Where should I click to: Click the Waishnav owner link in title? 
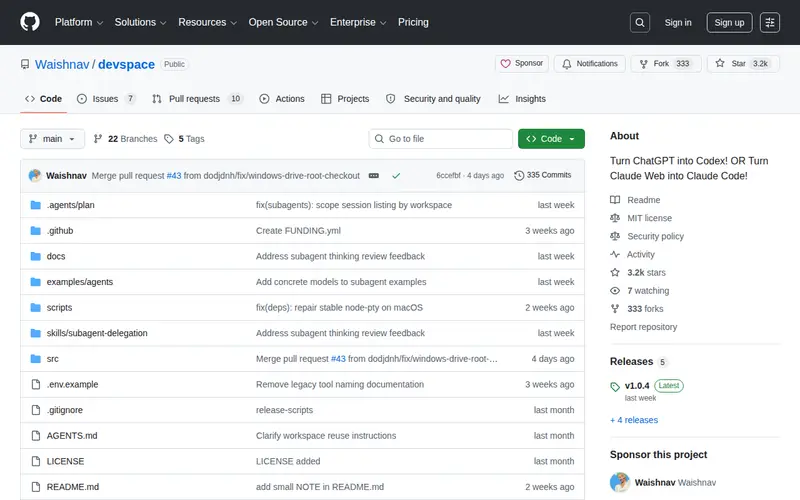point(62,64)
